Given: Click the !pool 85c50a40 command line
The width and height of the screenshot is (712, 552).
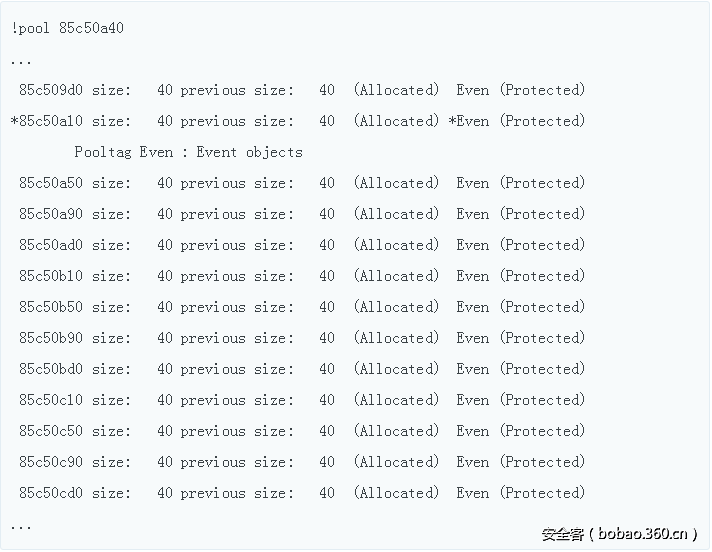Looking at the screenshot, I should [67, 28].
